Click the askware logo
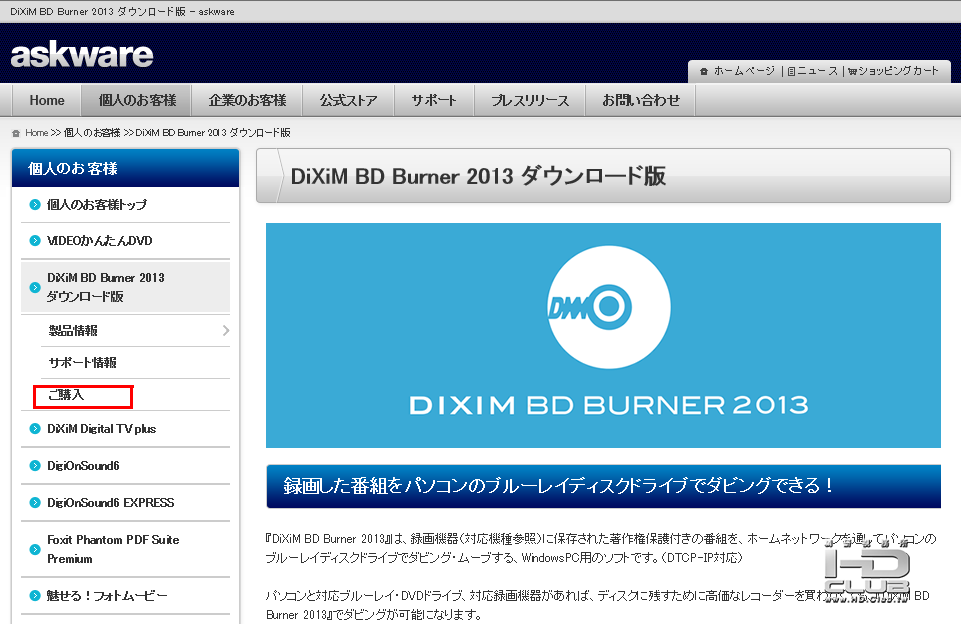The height and width of the screenshot is (624, 961). coord(82,55)
